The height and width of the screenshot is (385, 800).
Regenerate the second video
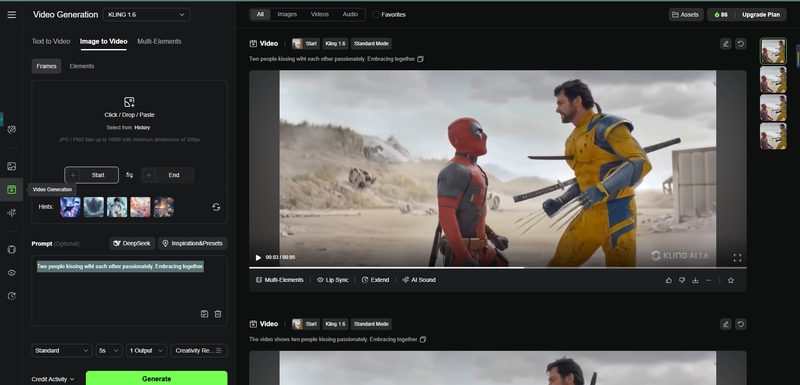tap(740, 324)
